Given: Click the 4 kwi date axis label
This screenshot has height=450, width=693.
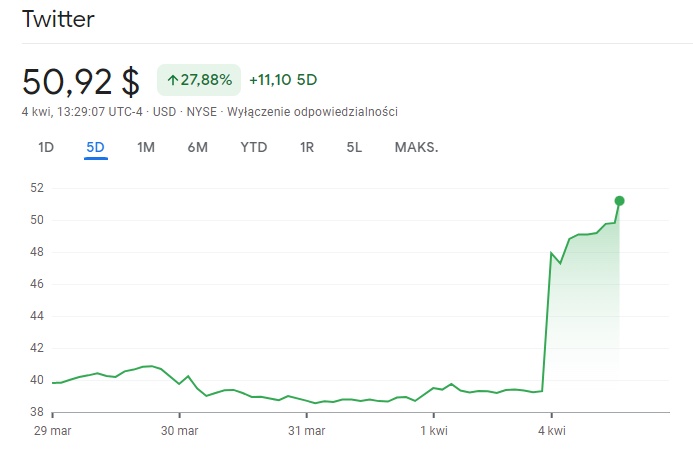Looking at the screenshot, I should click(x=551, y=430).
